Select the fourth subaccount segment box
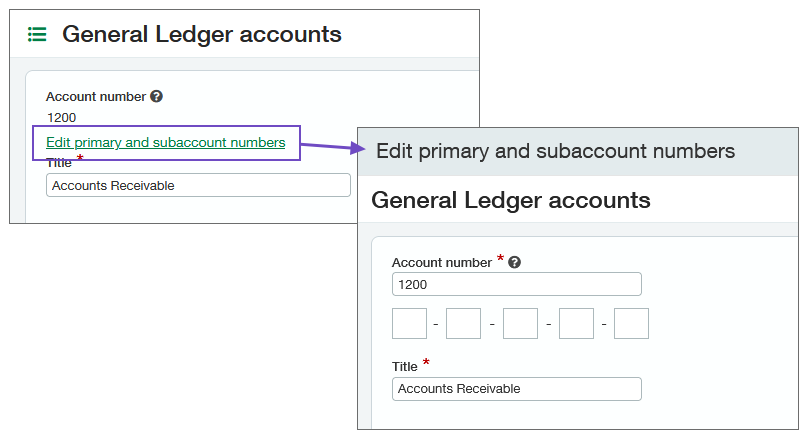The width and height of the screenshot is (808, 439). 576,324
